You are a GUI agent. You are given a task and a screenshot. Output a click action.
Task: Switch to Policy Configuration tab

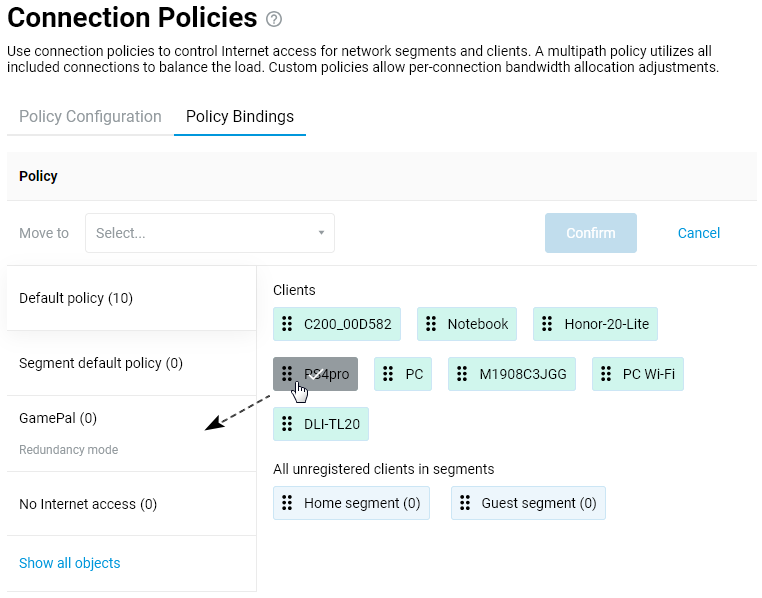90,117
